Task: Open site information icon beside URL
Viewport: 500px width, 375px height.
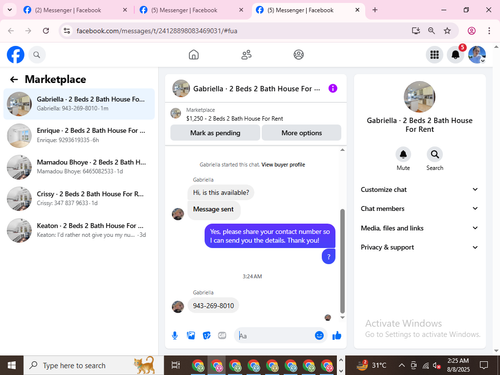Action: coord(67,31)
